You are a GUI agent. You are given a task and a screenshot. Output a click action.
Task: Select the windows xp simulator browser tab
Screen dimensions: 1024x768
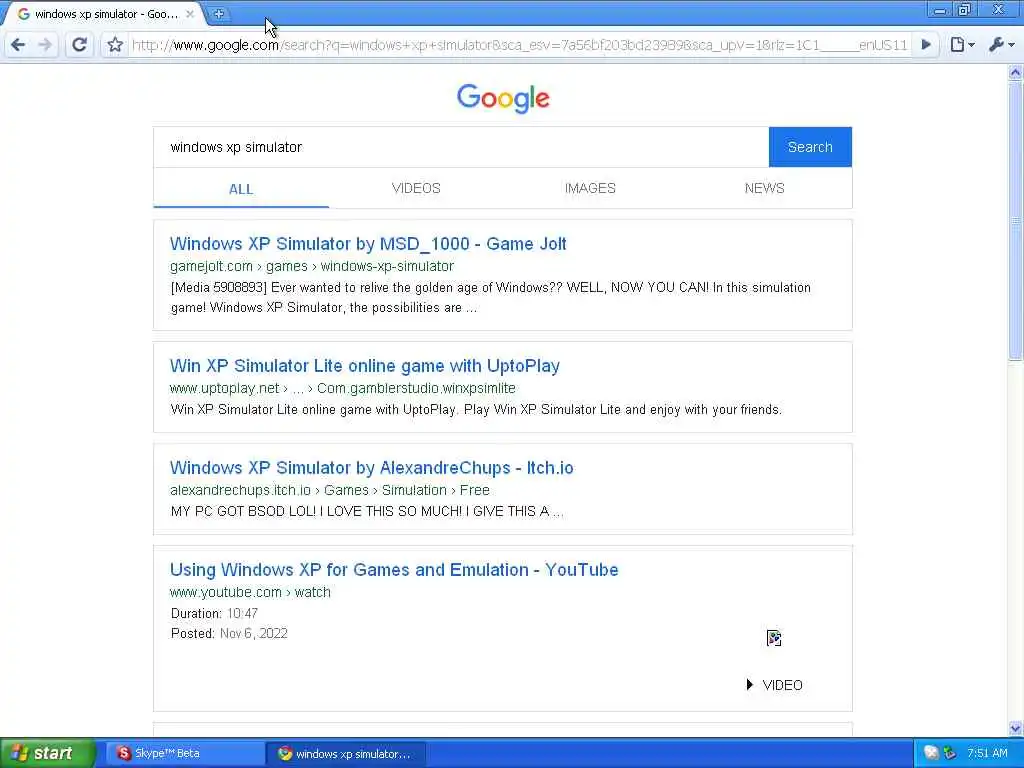[x=104, y=14]
